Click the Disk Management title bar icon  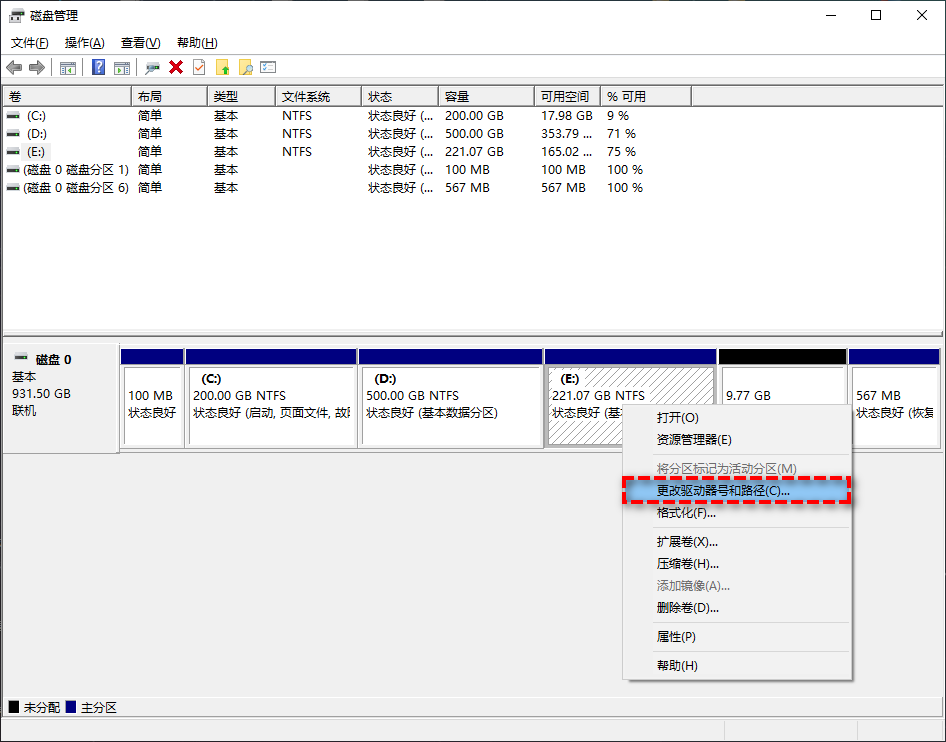[x=16, y=16]
